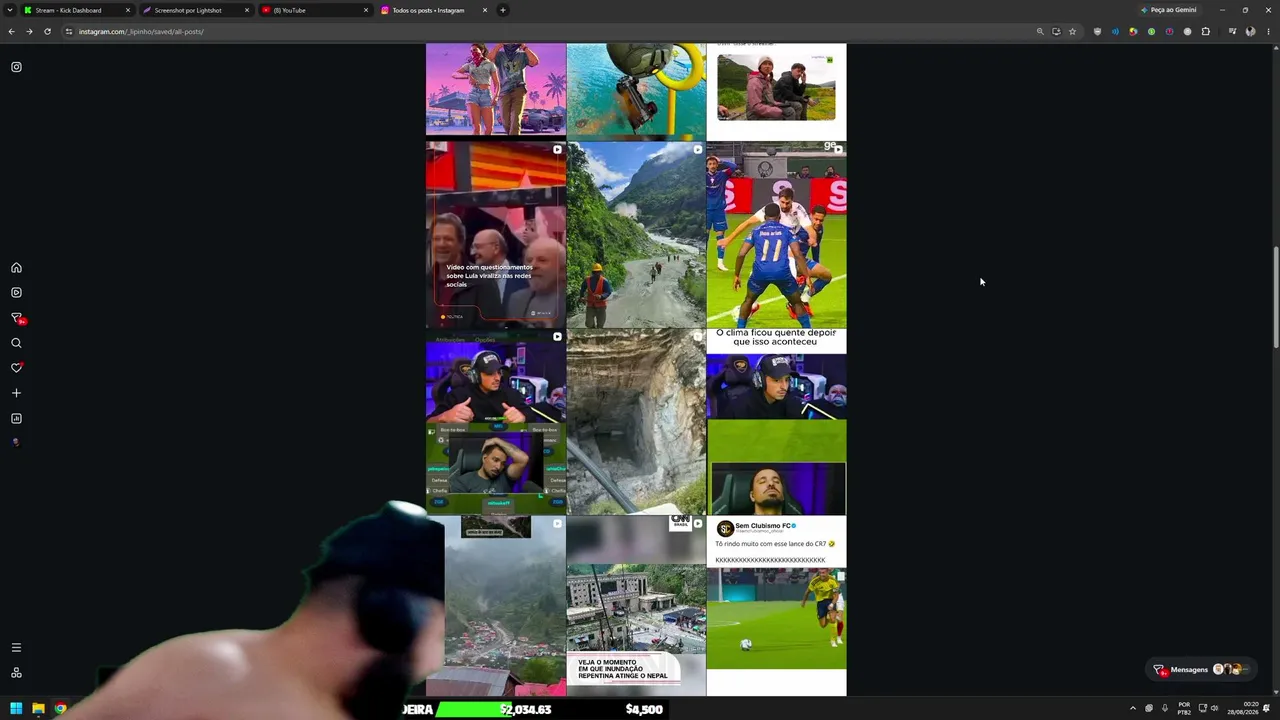Open Instagram search magnifier in sidebar
Screen dimensions: 1280x720
tap(16, 343)
